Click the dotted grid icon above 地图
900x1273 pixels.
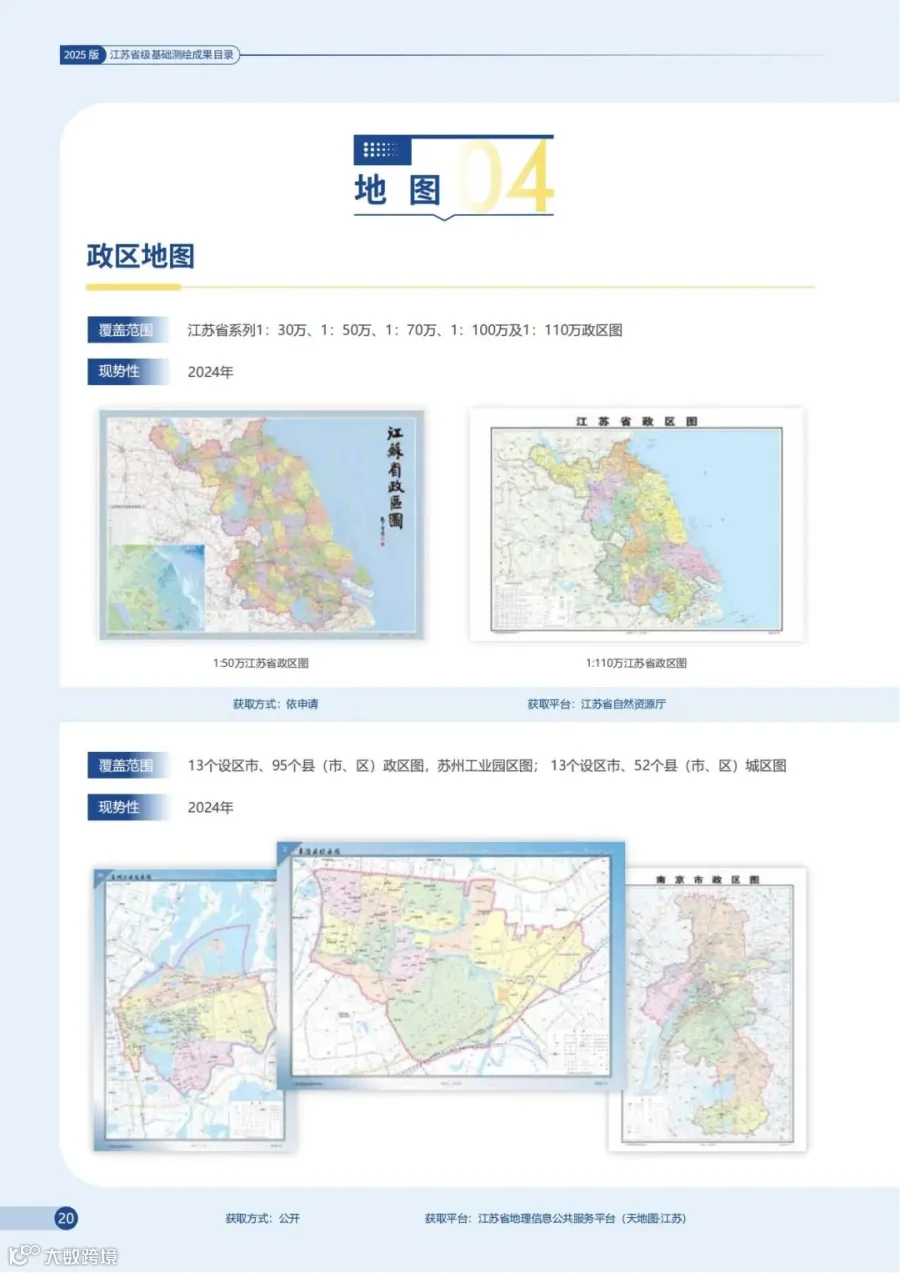coord(382,151)
